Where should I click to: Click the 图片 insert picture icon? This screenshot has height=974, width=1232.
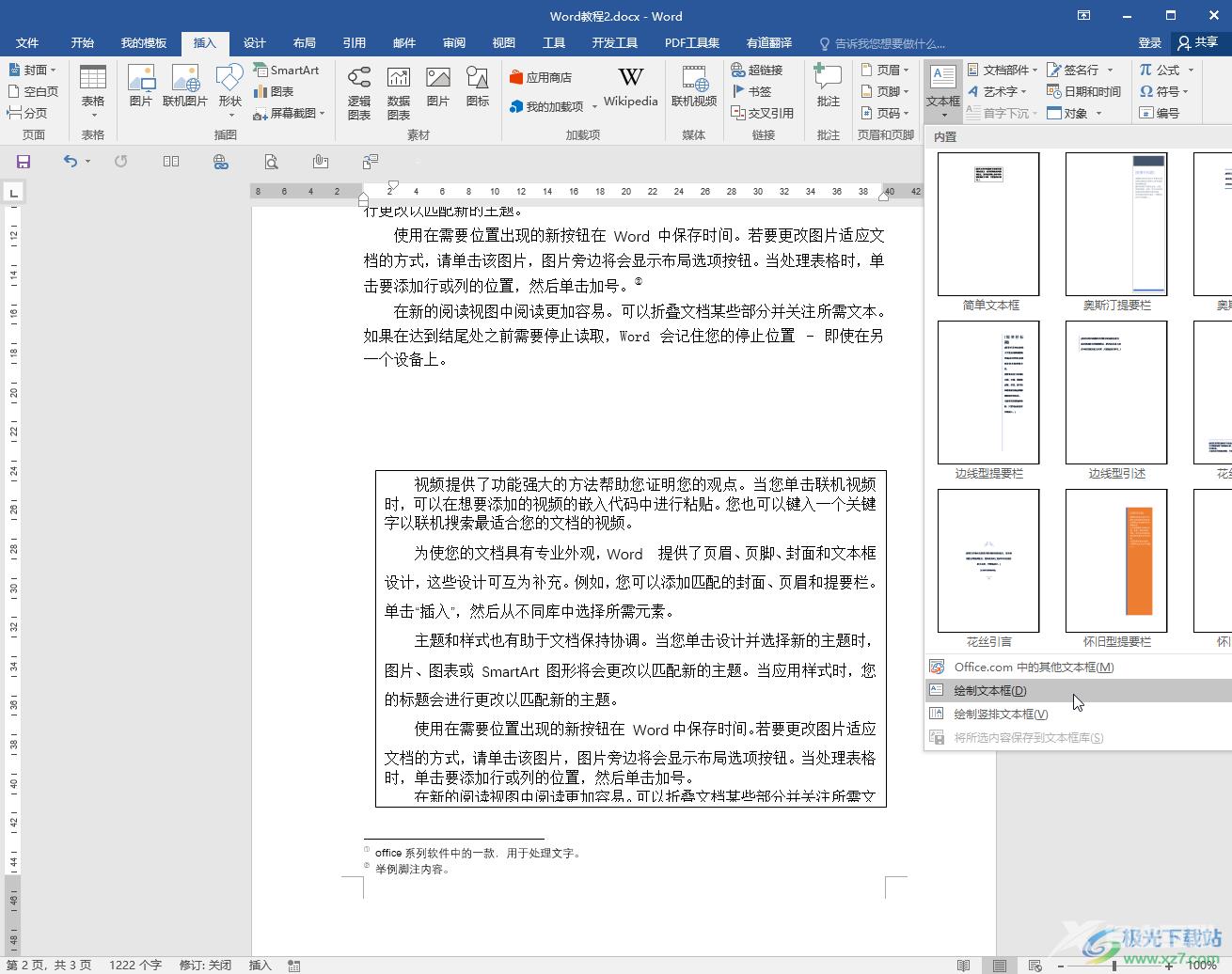coord(141,85)
